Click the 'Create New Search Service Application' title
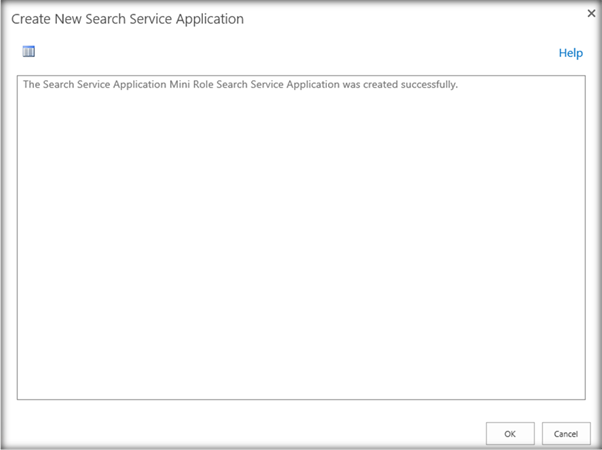Image resolution: width=602 pixels, height=450 pixels. (x=127, y=19)
